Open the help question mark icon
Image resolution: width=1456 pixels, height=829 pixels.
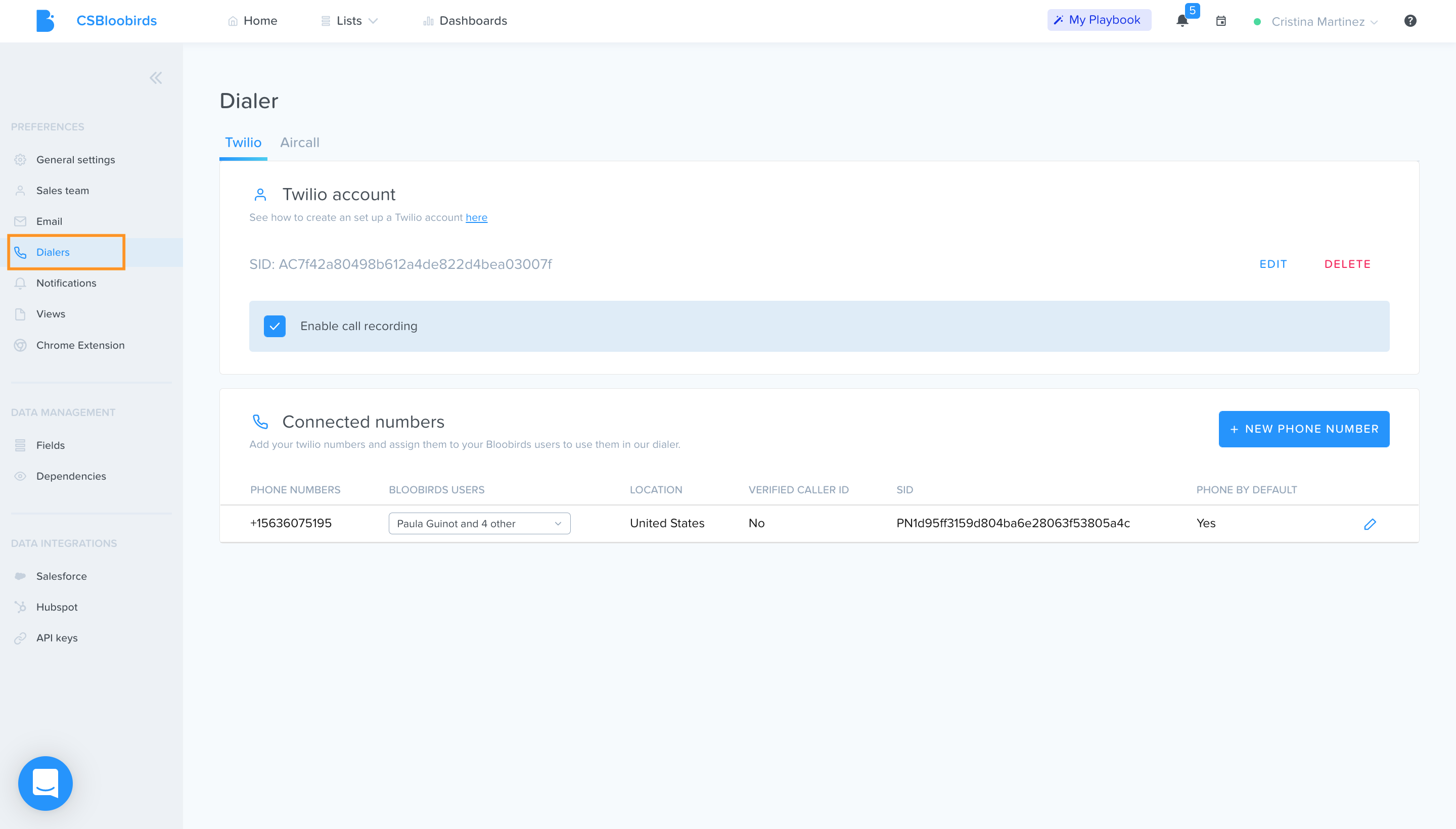1410,21
